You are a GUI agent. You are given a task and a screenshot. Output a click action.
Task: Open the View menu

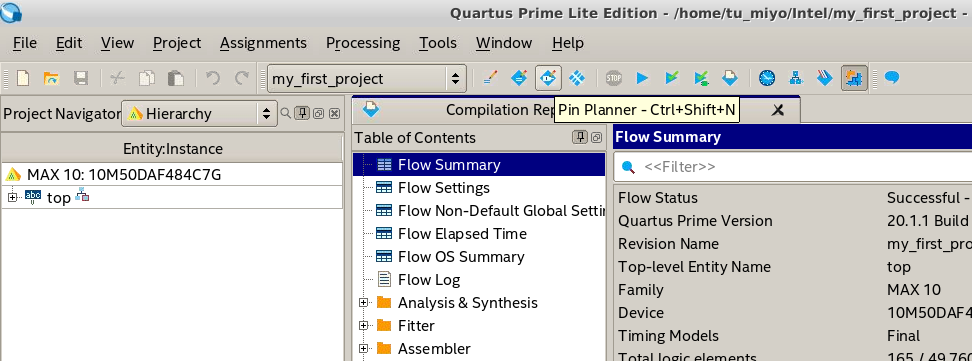click(117, 43)
